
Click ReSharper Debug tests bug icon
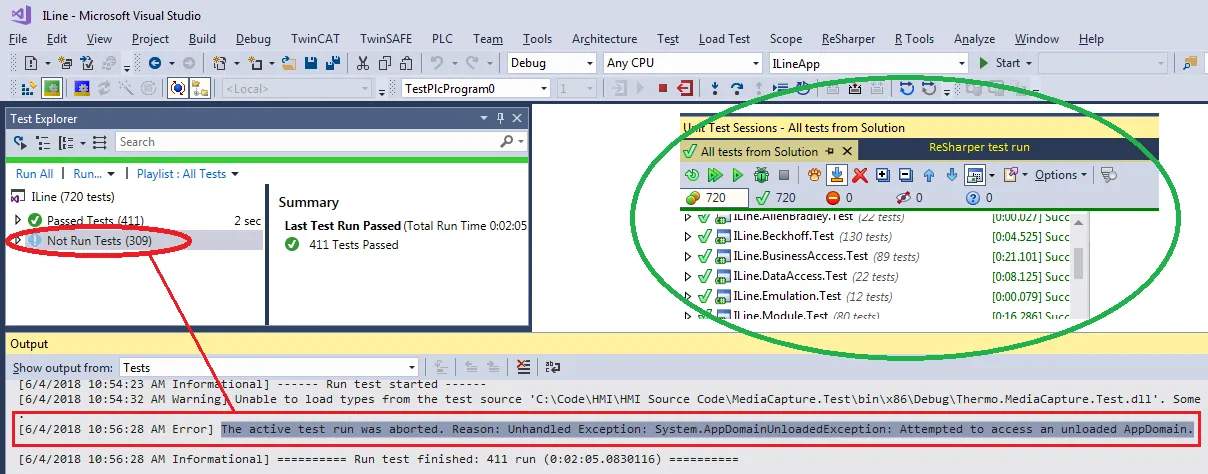(x=761, y=175)
